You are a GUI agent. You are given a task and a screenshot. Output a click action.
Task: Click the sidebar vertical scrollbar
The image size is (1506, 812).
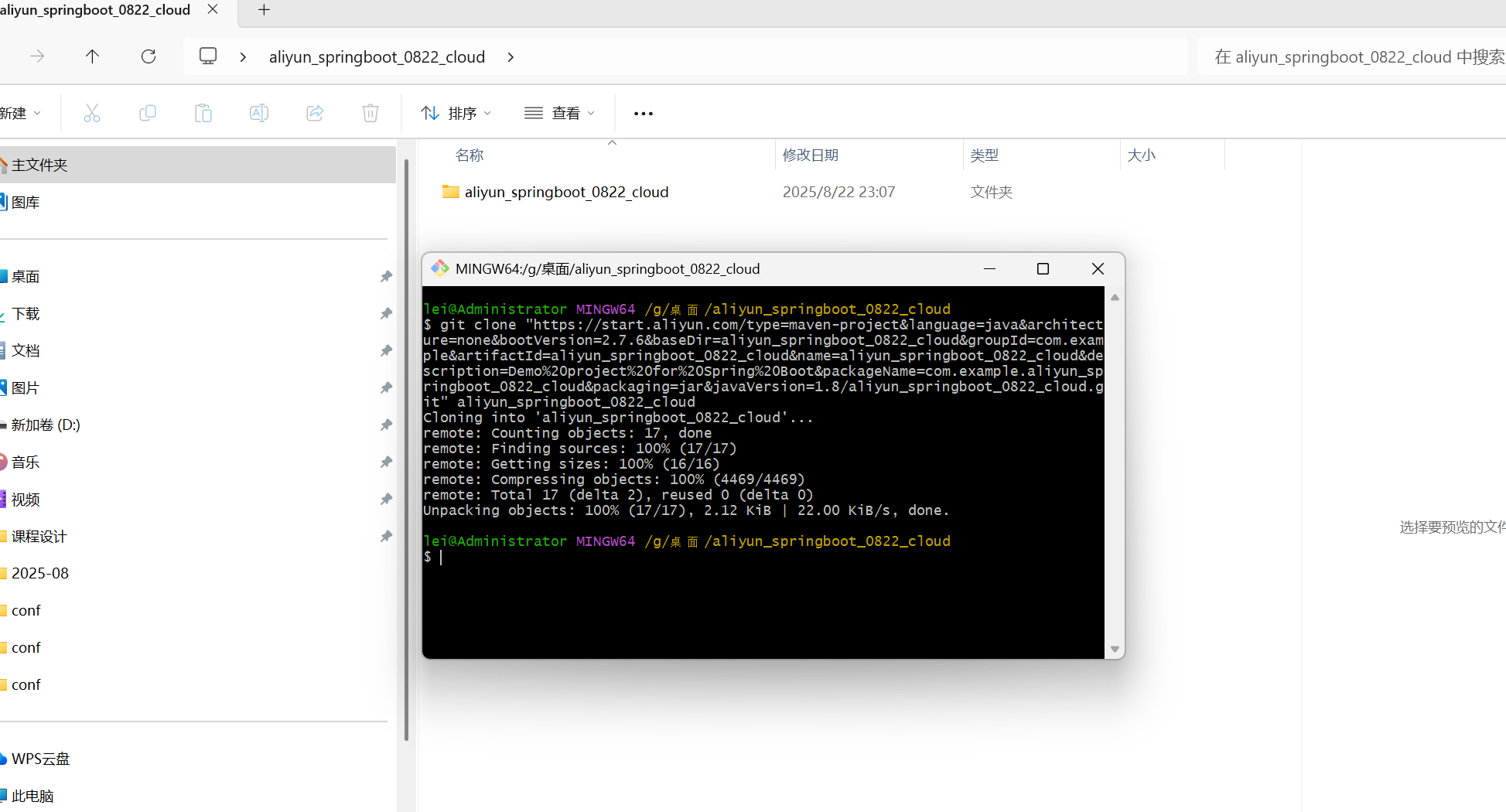point(406,449)
